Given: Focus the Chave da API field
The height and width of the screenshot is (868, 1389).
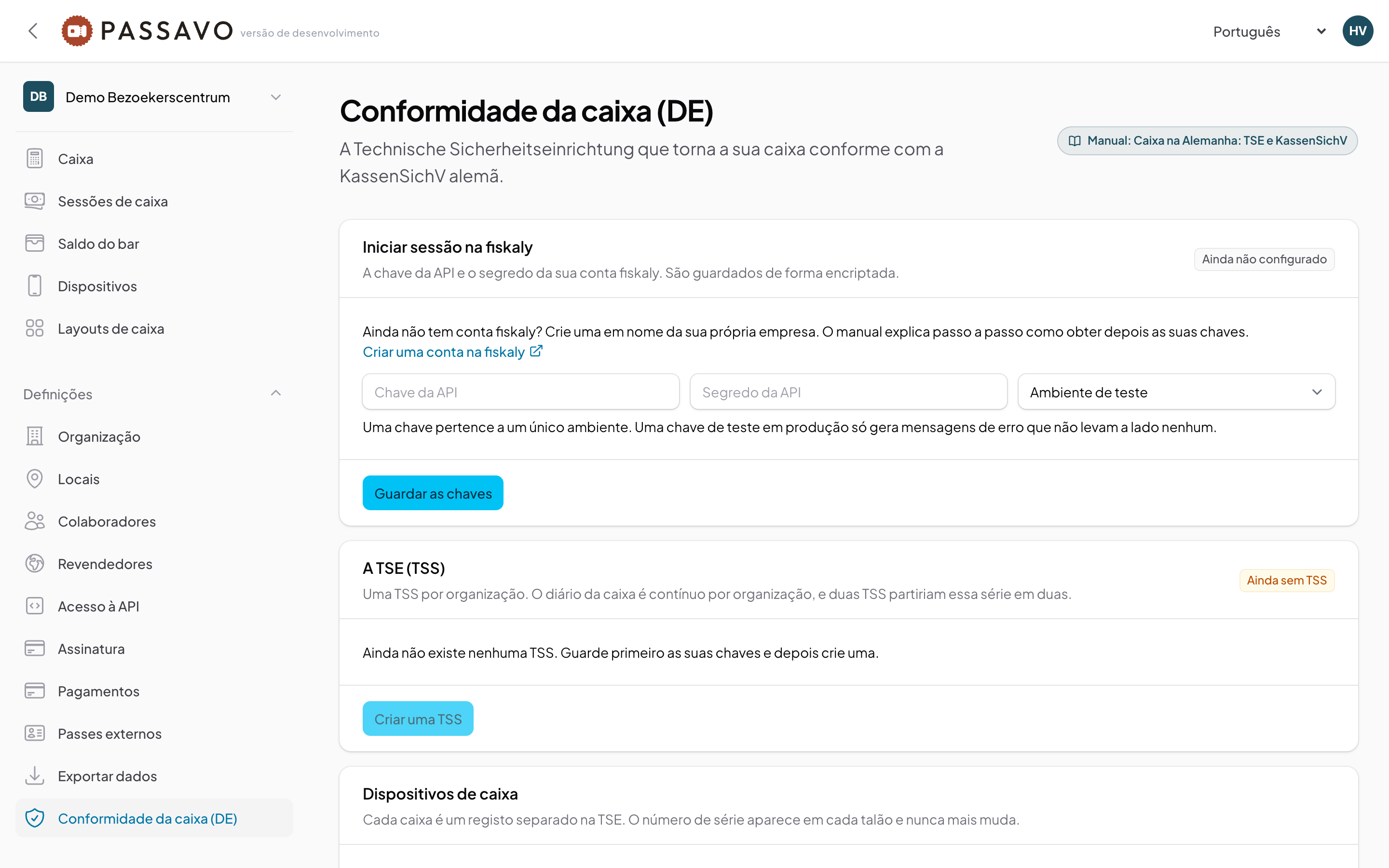Looking at the screenshot, I should coord(520,392).
